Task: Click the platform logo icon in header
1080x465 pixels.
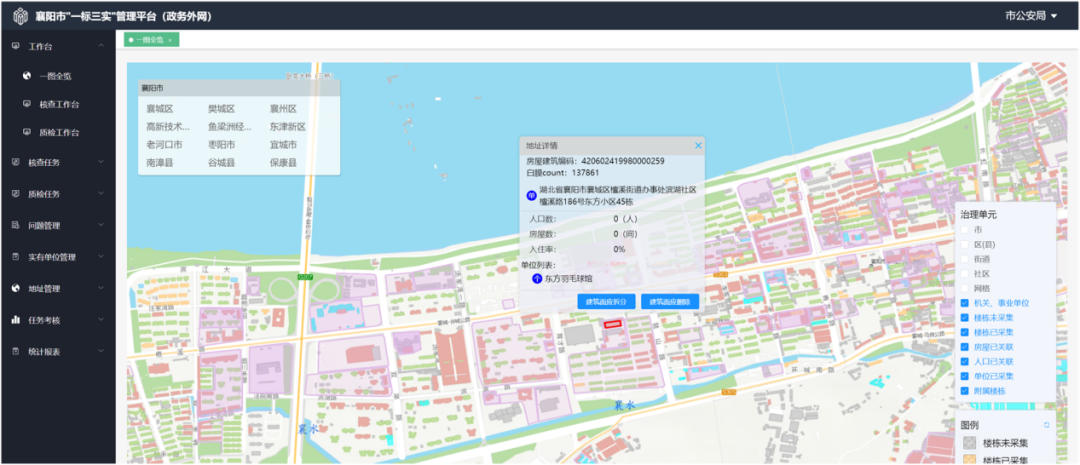Action: (20, 17)
